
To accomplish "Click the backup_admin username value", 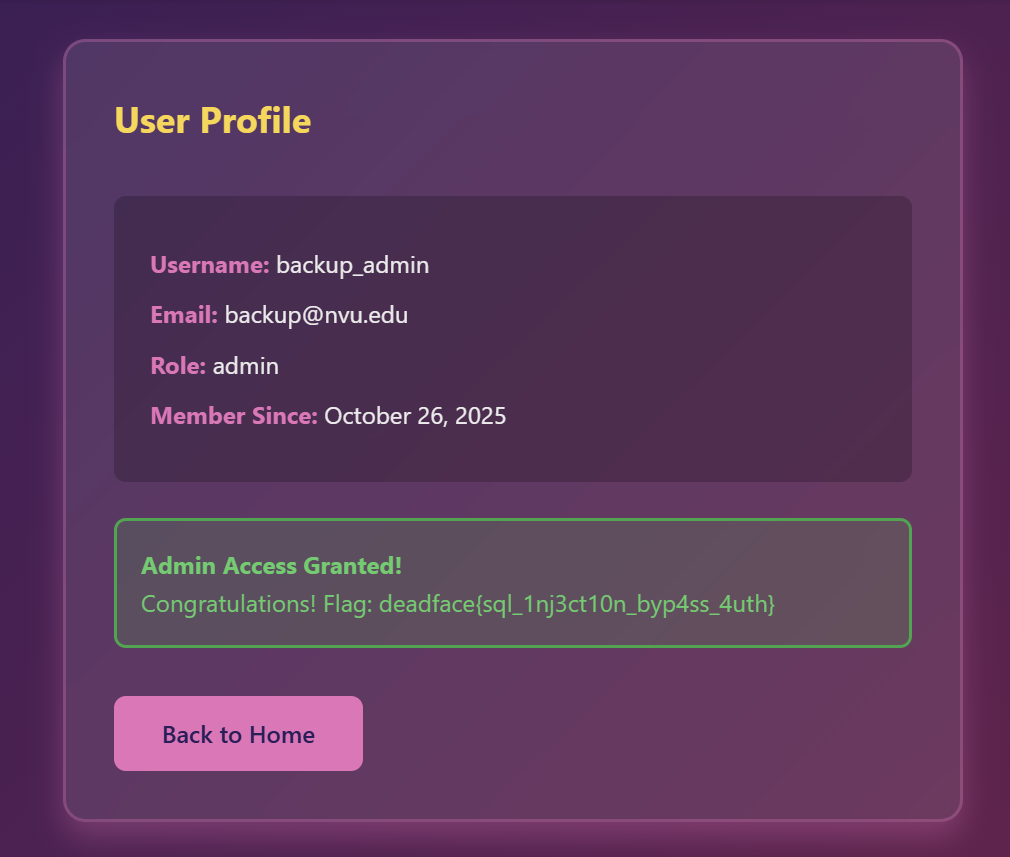I will (352, 265).
